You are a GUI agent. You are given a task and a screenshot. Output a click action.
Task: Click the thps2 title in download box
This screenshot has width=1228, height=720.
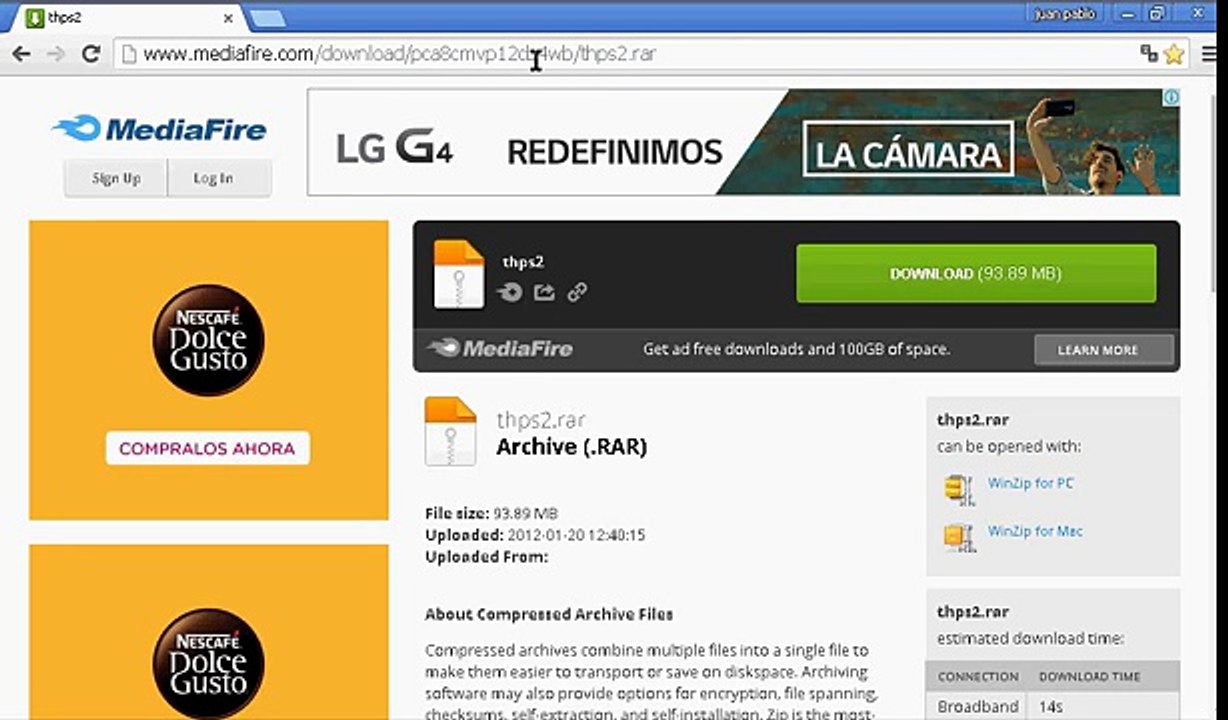pos(523,262)
